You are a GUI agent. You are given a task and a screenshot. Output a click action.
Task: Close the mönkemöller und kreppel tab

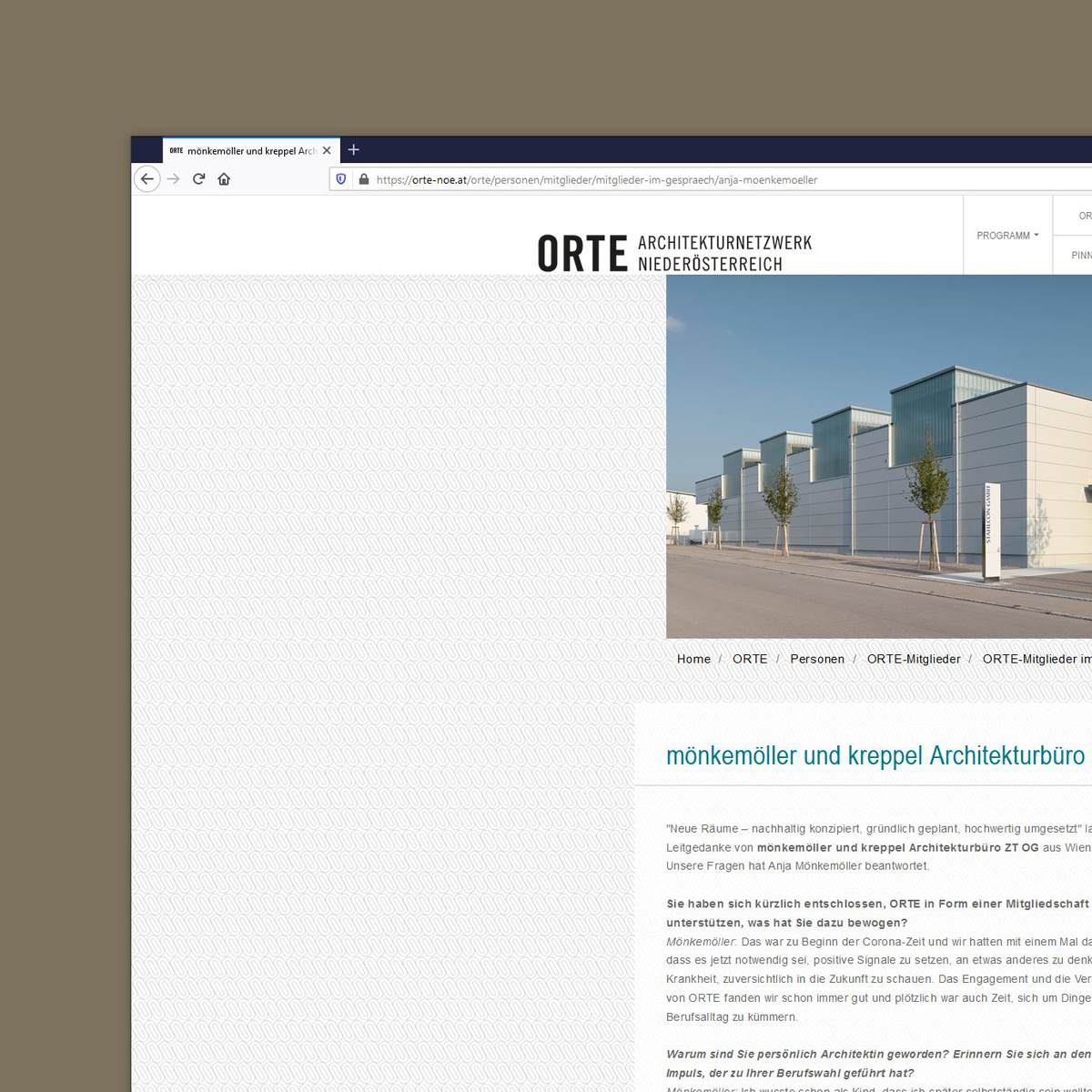pyautogui.click(x=327, y=151)
